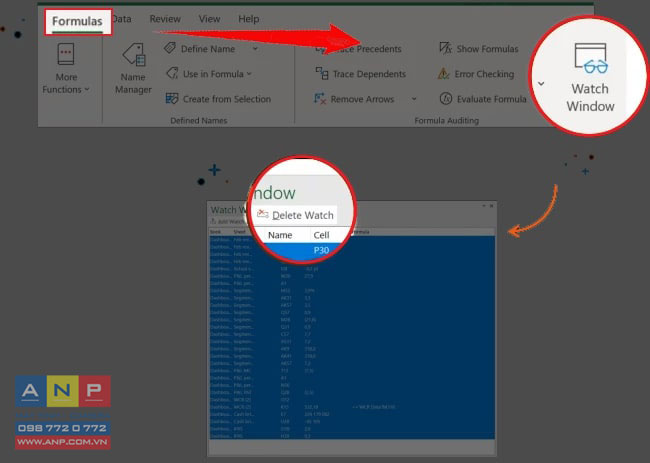Sort by the Name column header
This screenshot has height=463, width=650.
point(280,235)
